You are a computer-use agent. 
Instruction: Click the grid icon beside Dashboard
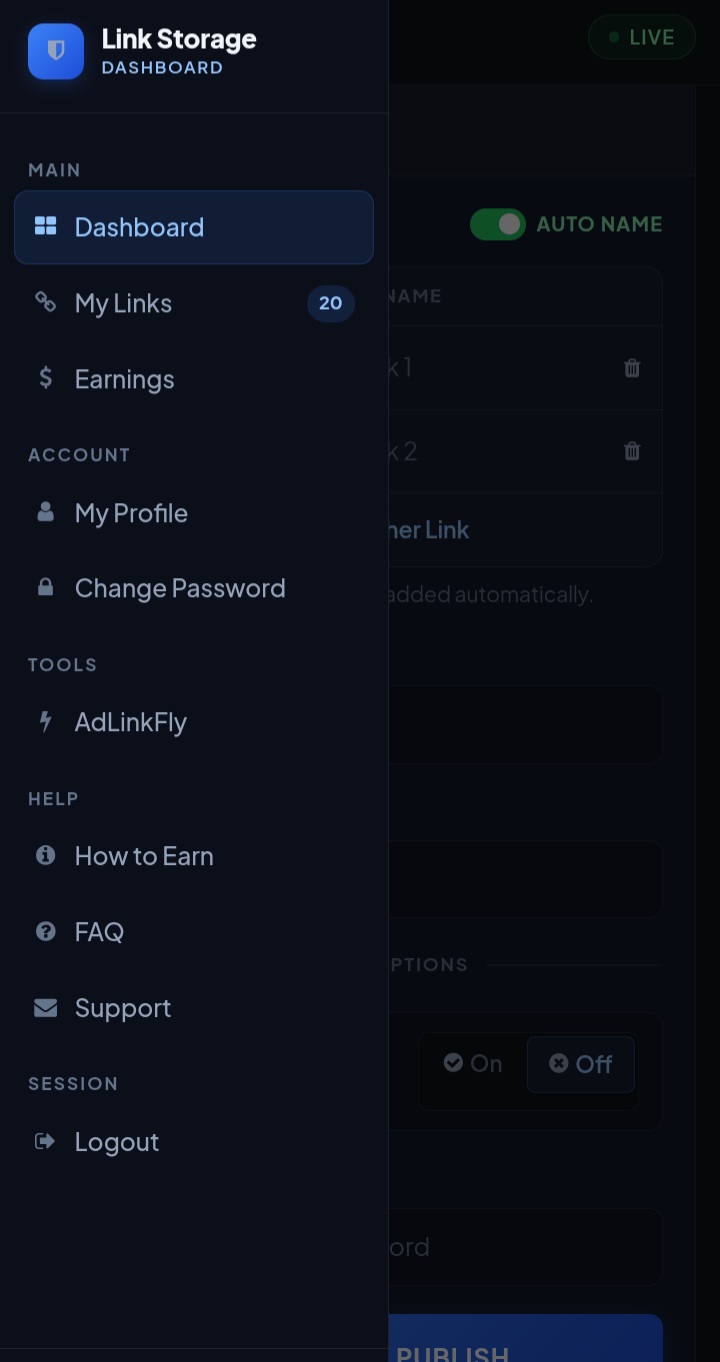(45, 226)
